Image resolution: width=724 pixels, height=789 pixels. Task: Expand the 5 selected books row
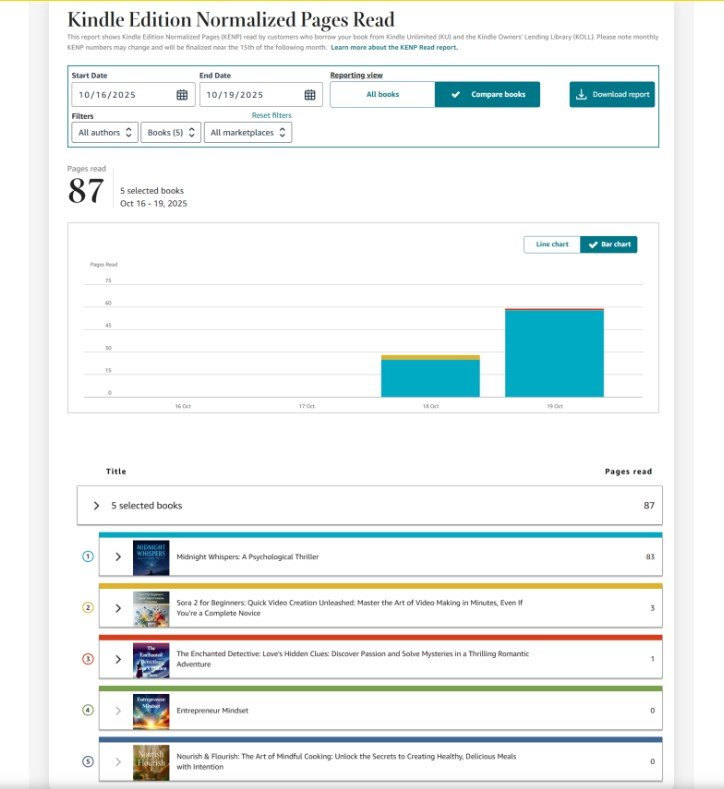(x=96, y=506)
